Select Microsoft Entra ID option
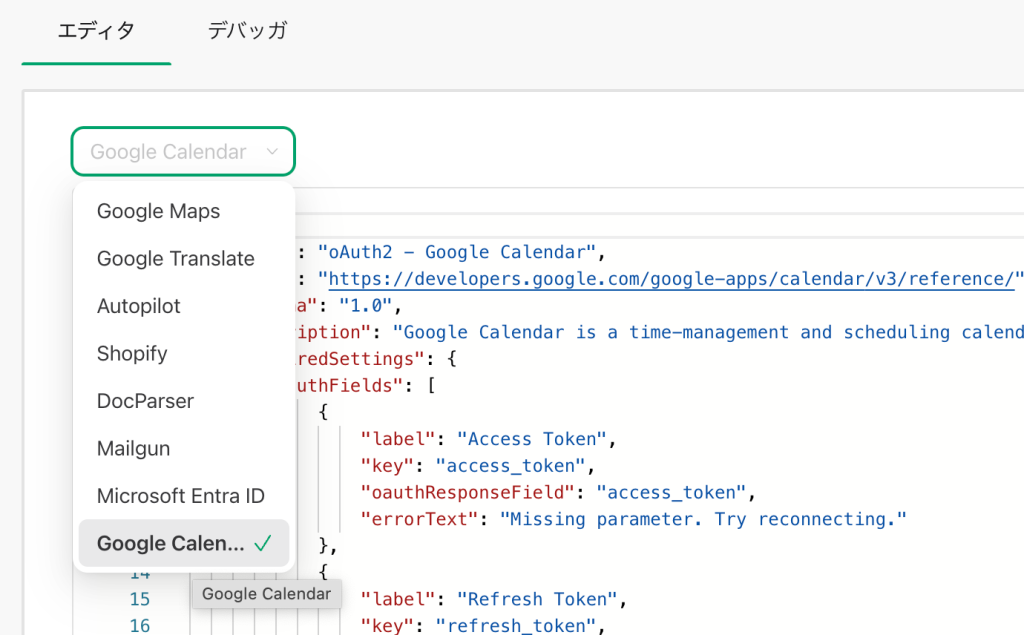The width and height of the screenshot is (1024, 635). tap(184, 496)
